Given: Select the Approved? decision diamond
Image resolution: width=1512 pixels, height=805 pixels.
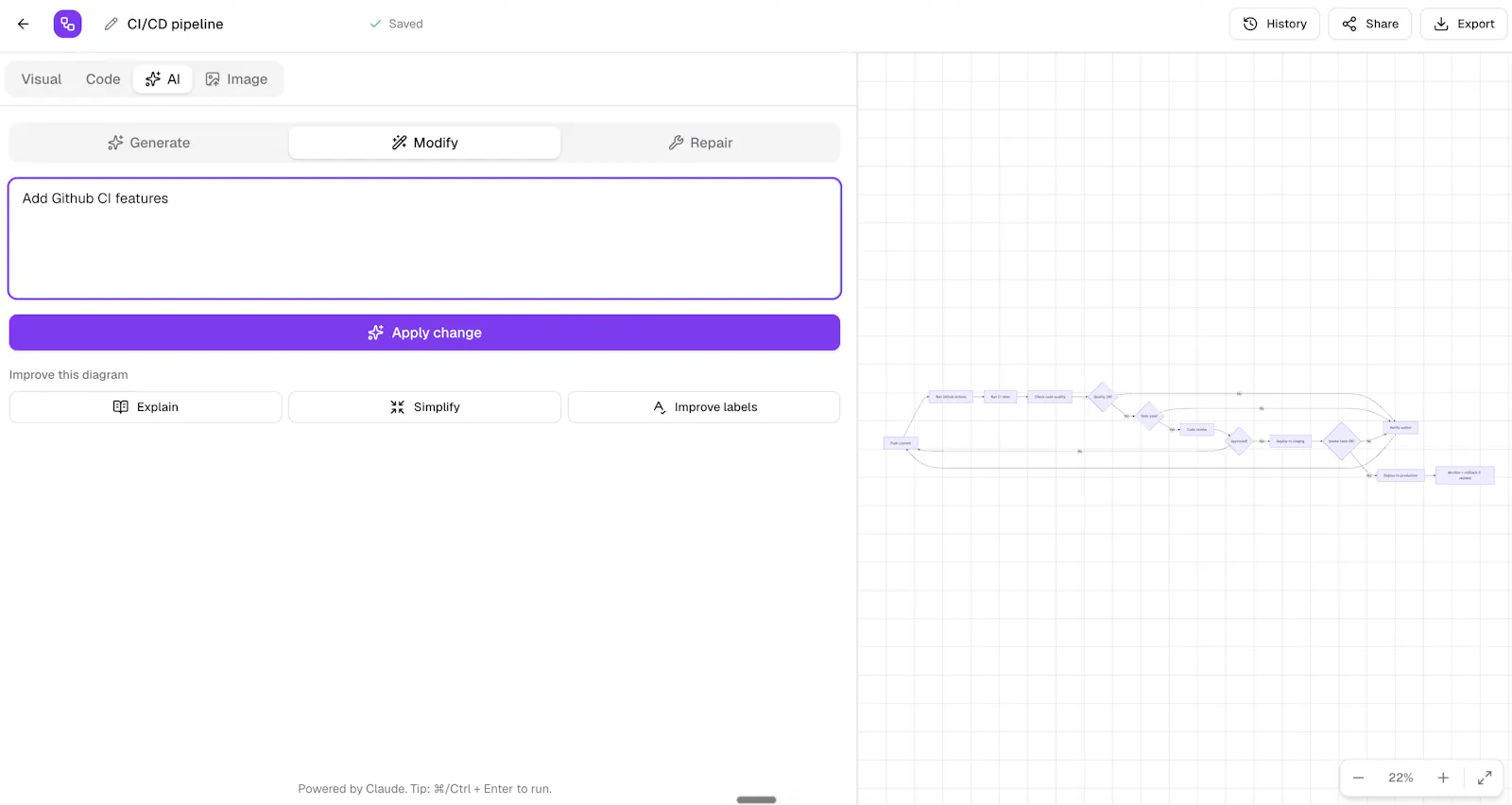Looking at the screenshot, I should (x=1239, y=441).
